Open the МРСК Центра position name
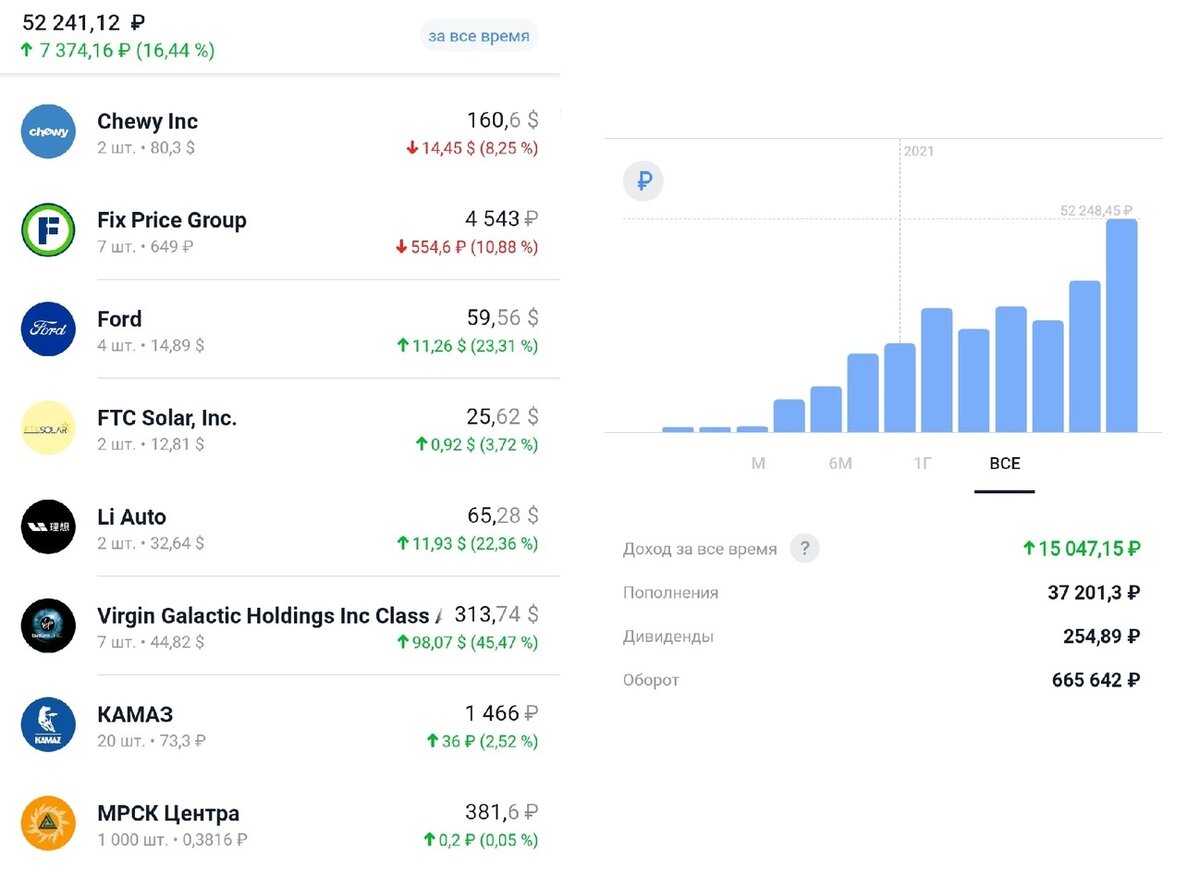Screen dimensions: 1200x890 pos(168,814)
